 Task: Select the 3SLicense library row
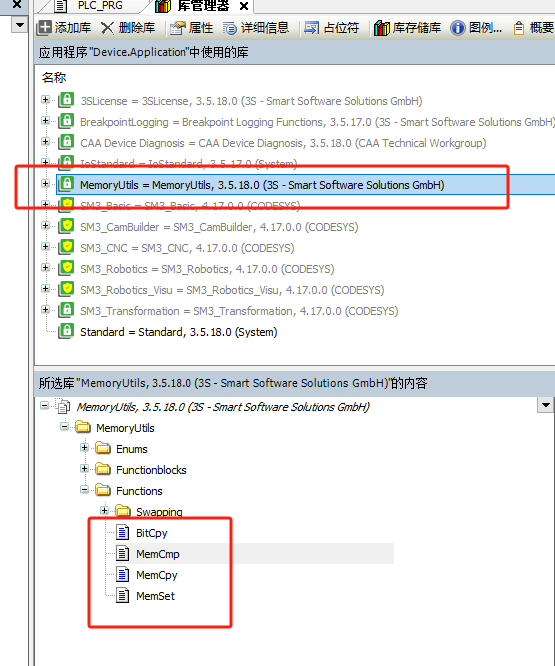tap(251, 101)
